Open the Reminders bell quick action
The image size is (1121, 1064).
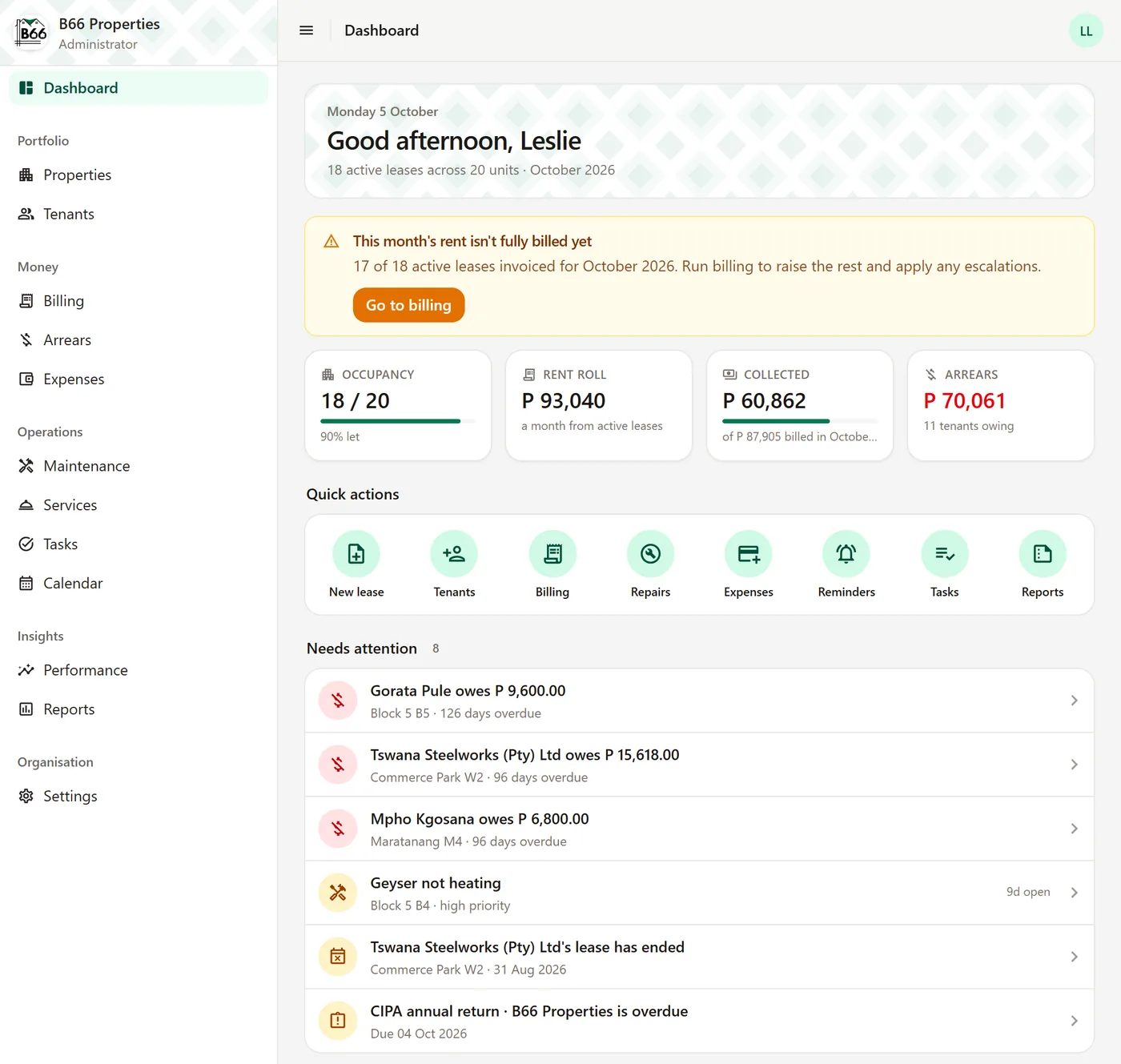(846, 553)
